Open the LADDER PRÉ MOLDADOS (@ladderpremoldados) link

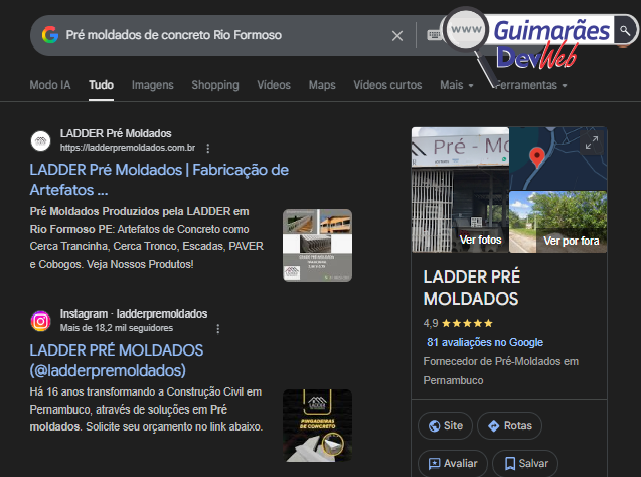pos(116,360)
